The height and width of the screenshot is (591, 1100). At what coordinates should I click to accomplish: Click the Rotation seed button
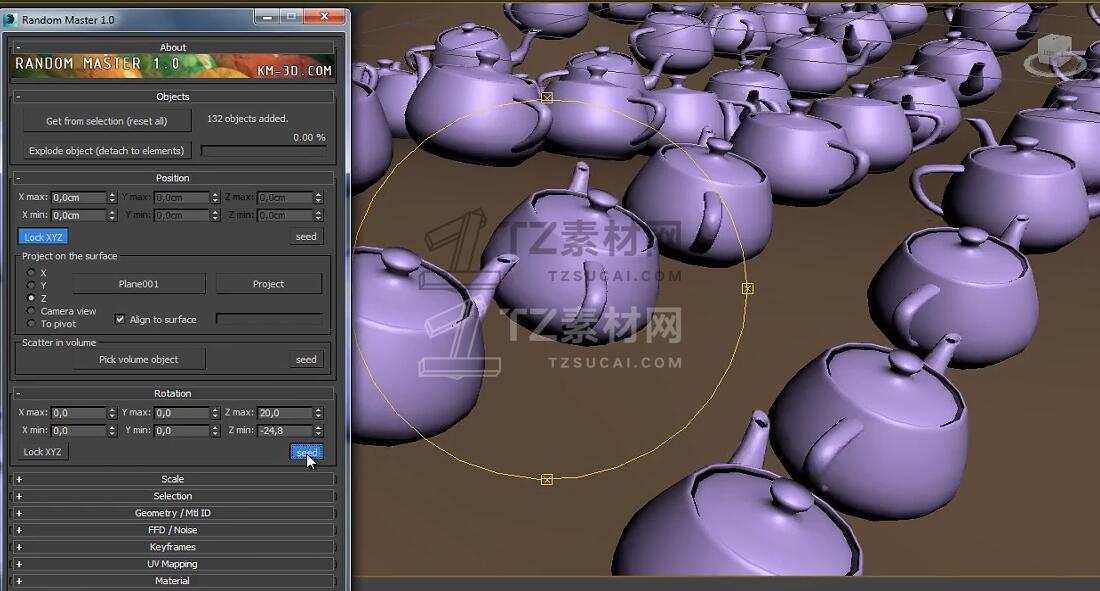pyautogui.click(x=307, y=452)
